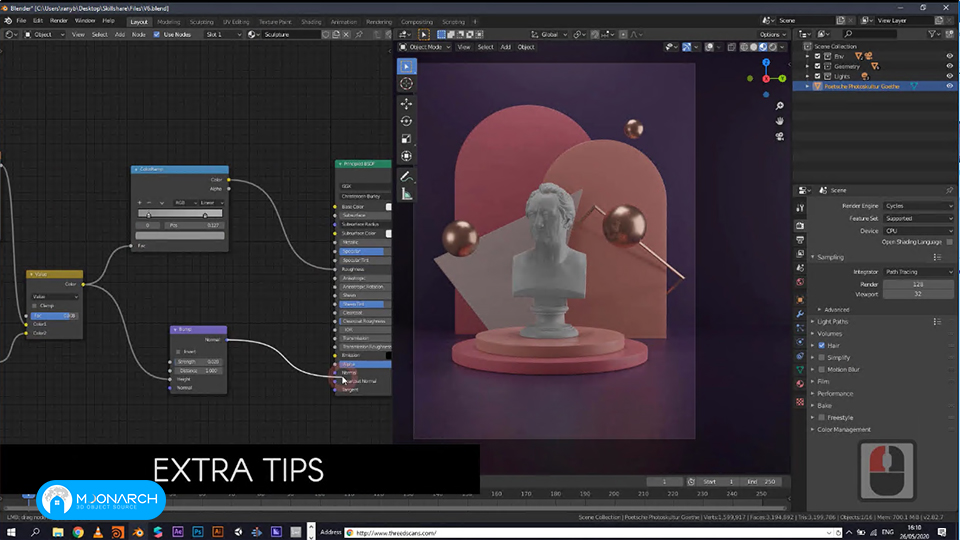Select the Annotate pencil tool
Image resolution: width=960 pixels, height=540 pixels.
point(407,176)
